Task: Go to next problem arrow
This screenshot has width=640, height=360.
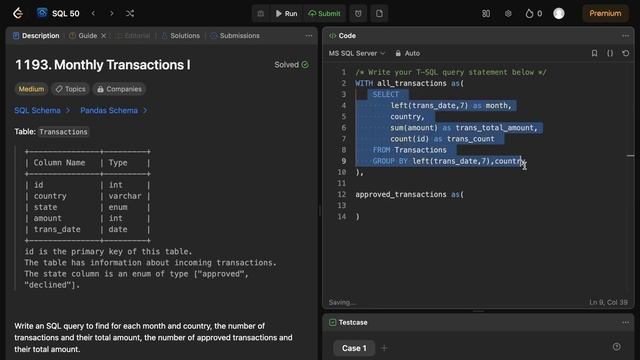Action: (111, 13)
